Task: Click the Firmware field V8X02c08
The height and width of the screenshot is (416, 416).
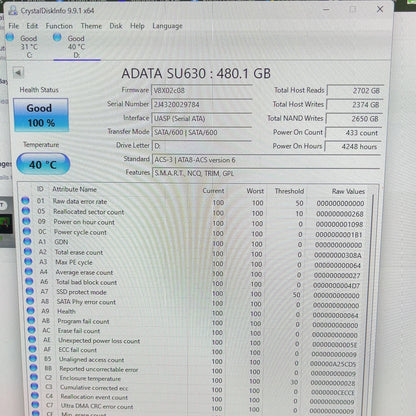Action: [x=202, y=90]
